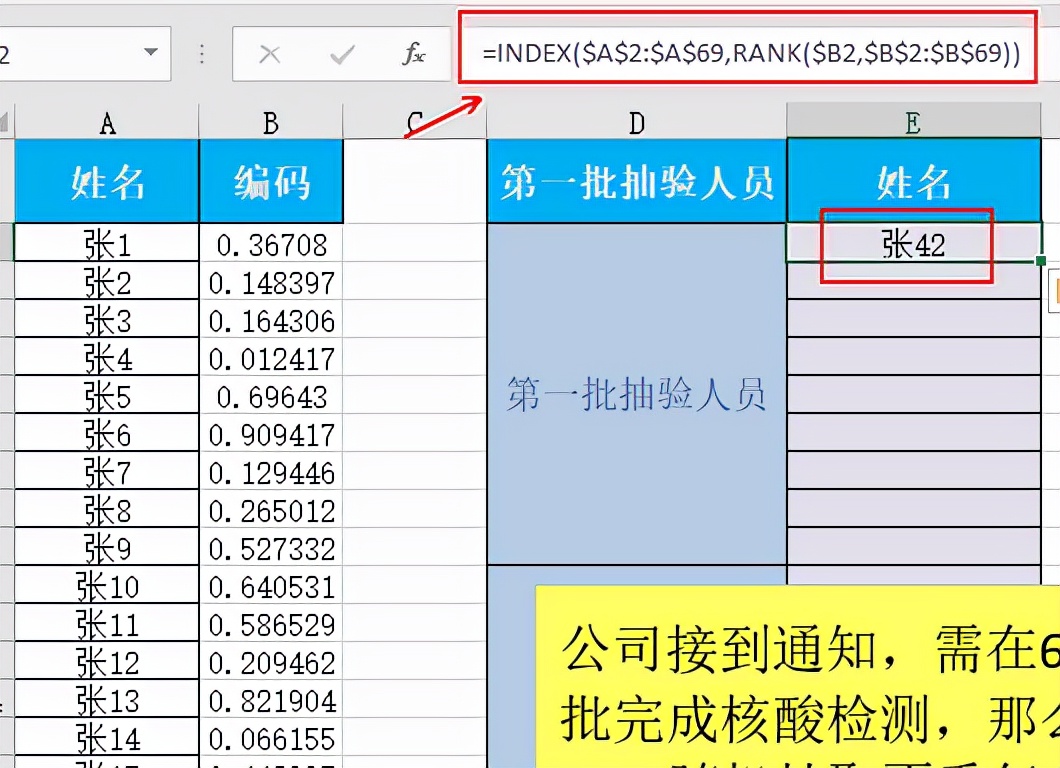
Task: Click the 编码 header cell in column B
Action: [x=268, y=180]
